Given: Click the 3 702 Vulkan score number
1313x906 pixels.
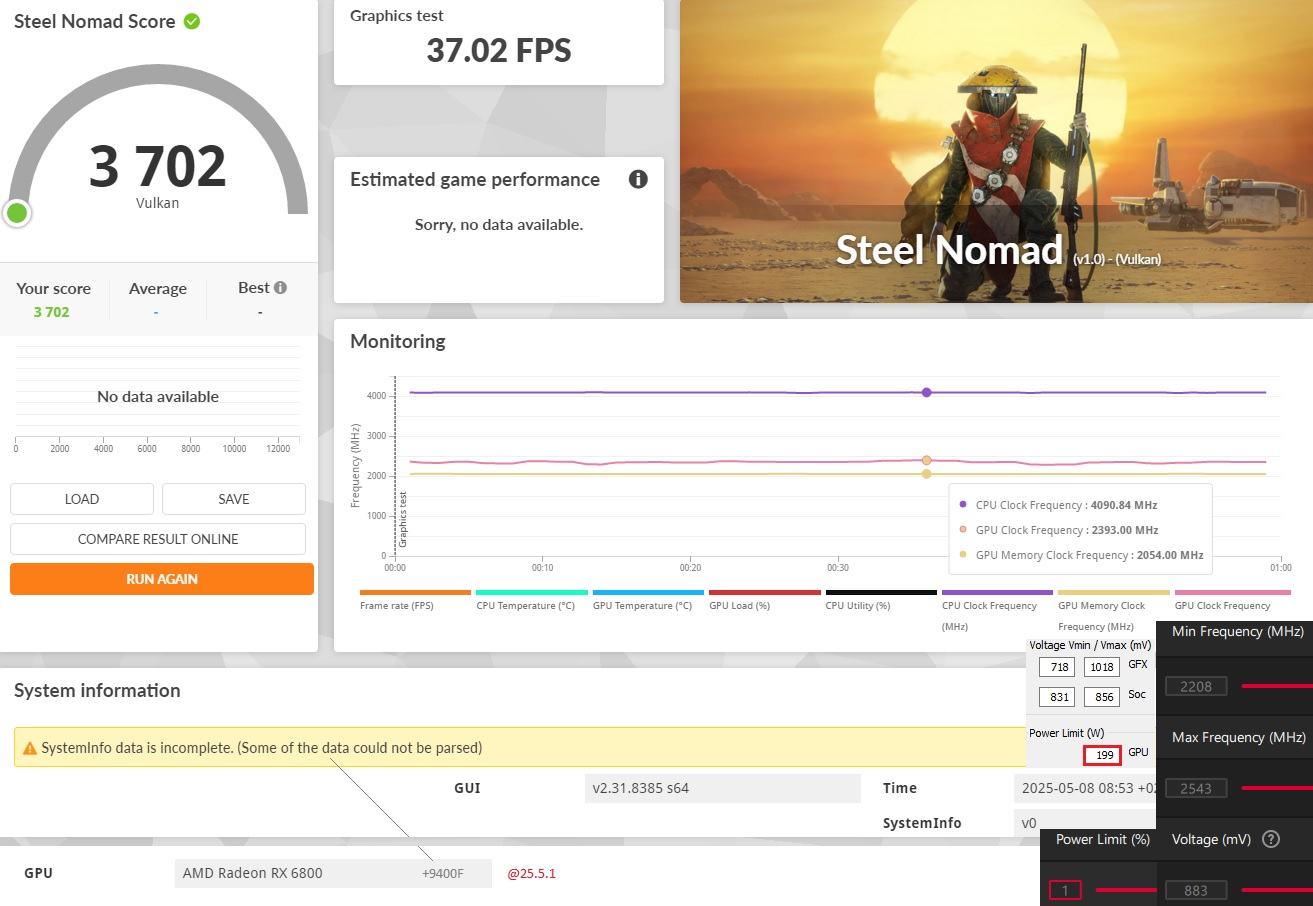Looking at the screenshot, I should [158, 166].
